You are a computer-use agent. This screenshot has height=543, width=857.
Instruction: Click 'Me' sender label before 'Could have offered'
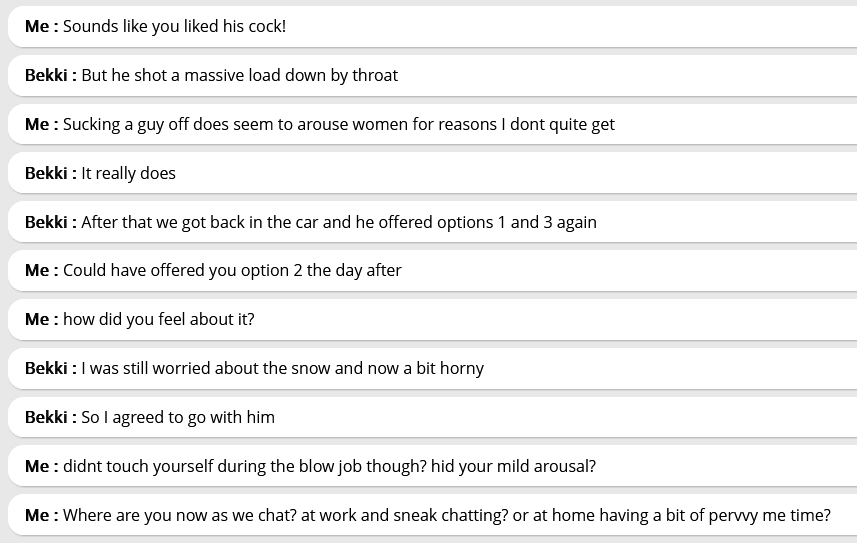37,270
